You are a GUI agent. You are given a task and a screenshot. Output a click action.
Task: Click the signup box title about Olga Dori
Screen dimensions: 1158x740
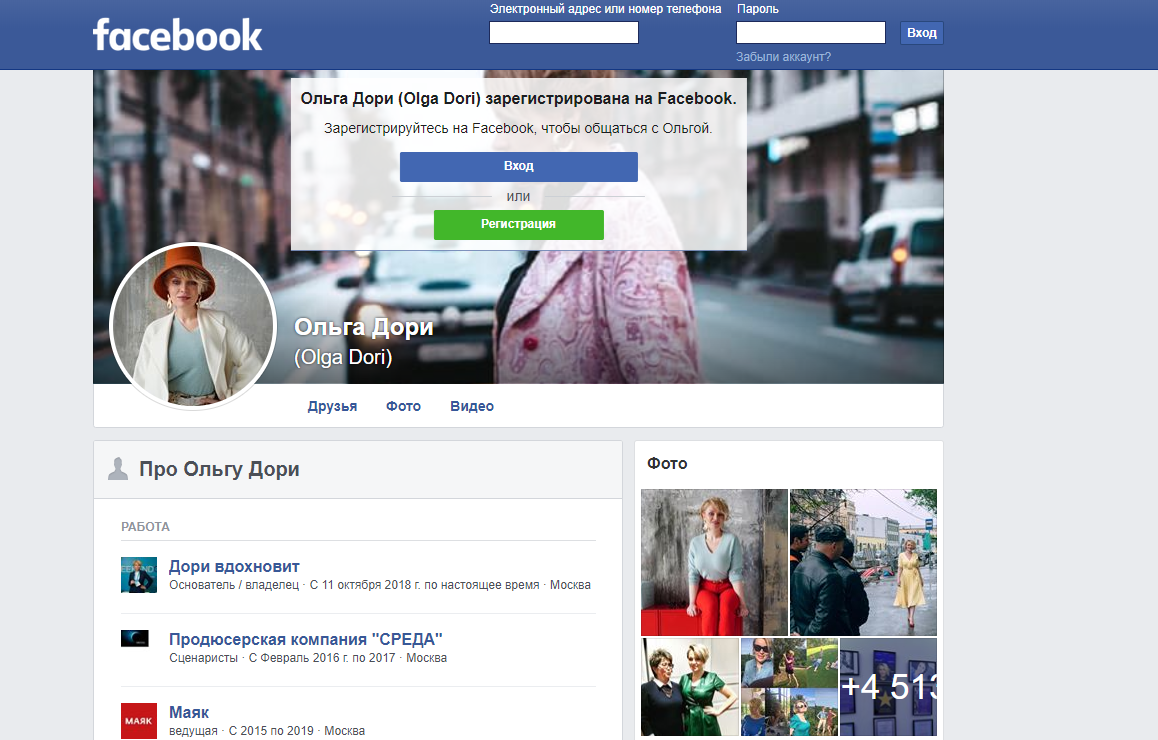518,99
